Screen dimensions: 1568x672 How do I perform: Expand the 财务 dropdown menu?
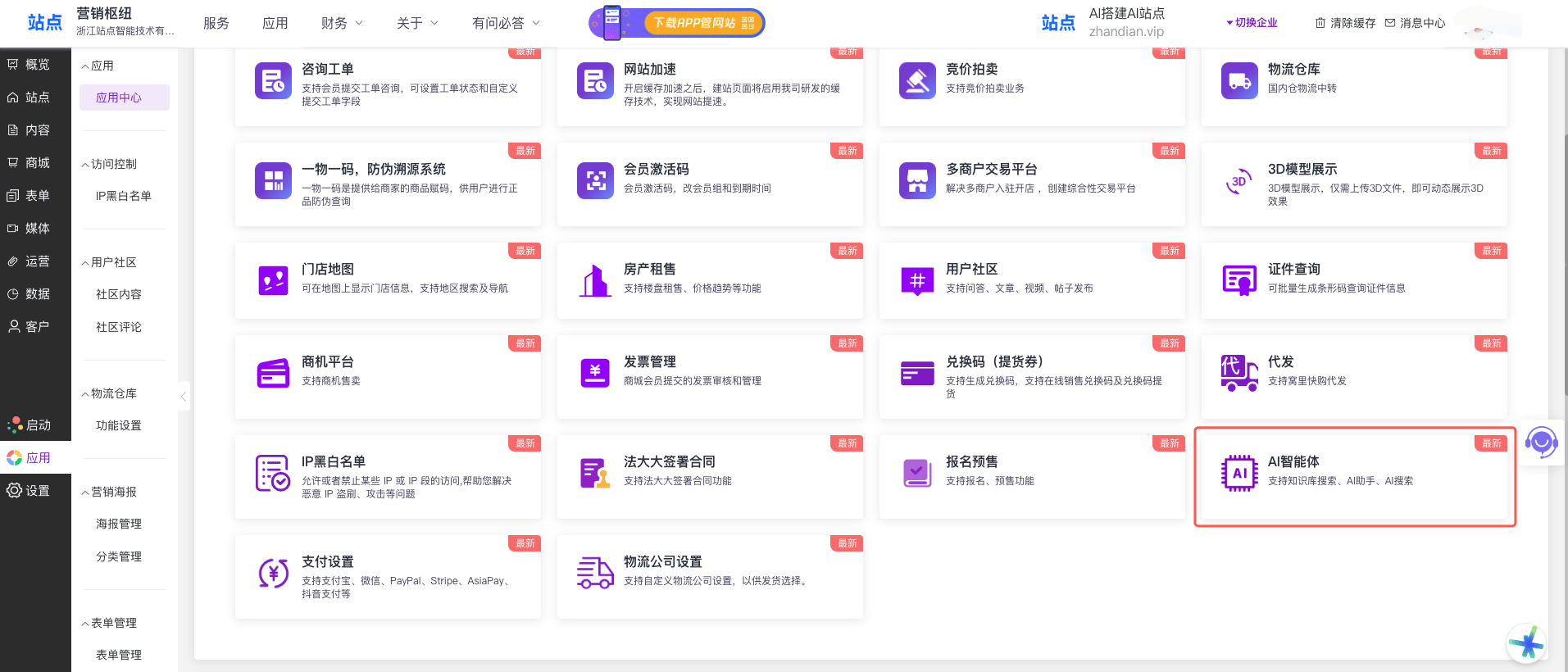(x=342, y=23)
